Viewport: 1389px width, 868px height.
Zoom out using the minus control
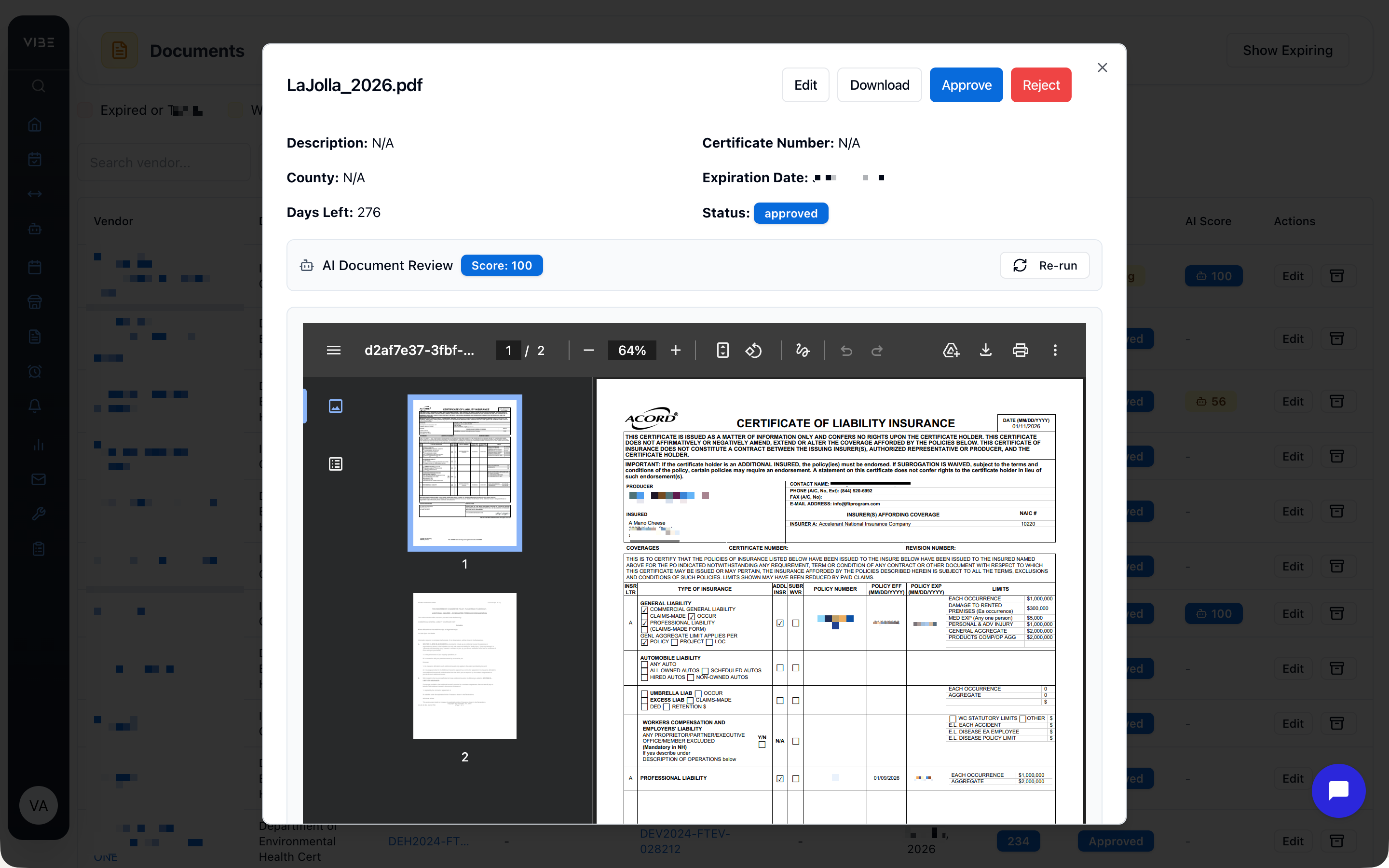click(588, 350)
